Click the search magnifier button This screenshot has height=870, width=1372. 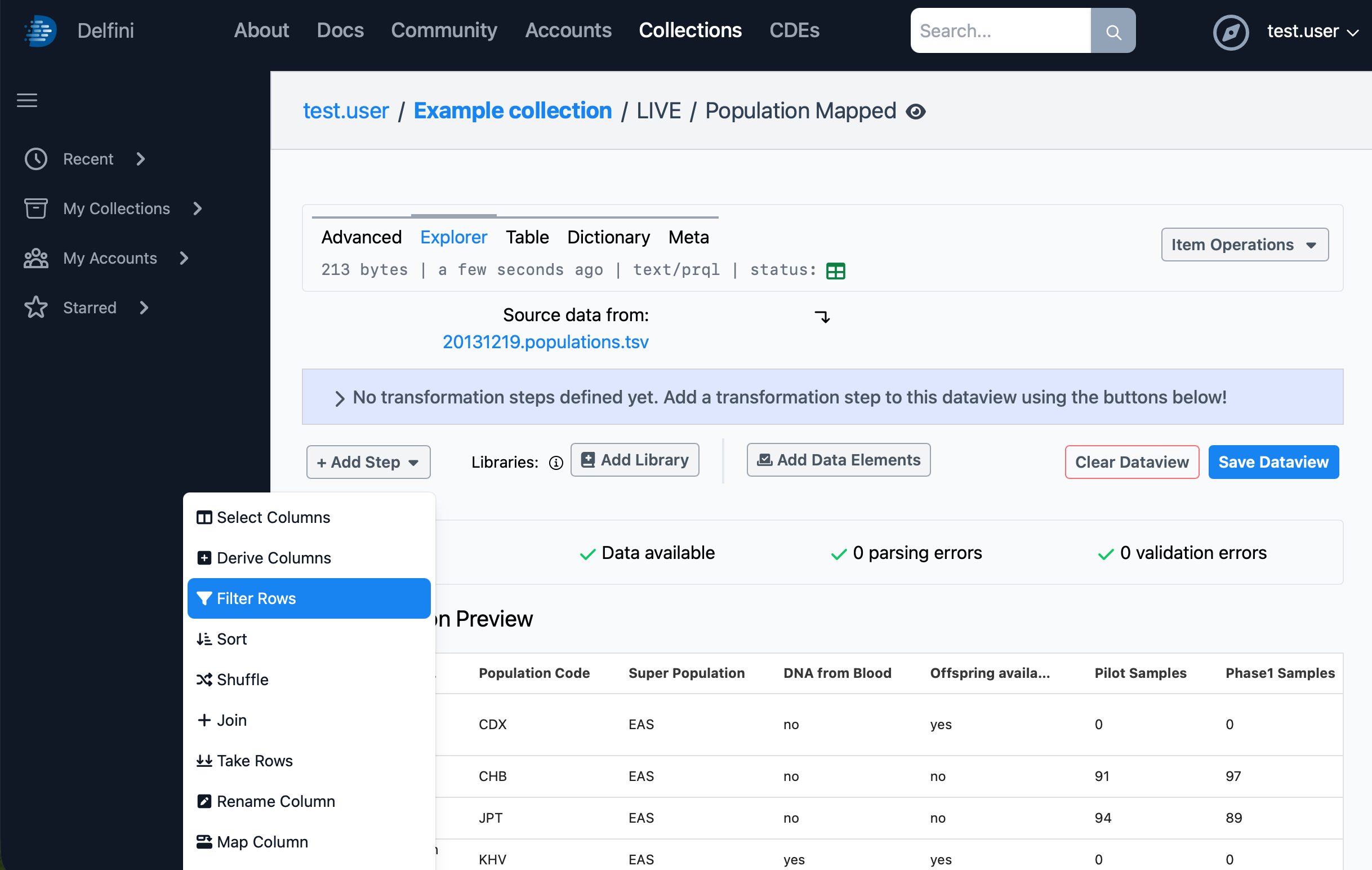click(1113, 31)
